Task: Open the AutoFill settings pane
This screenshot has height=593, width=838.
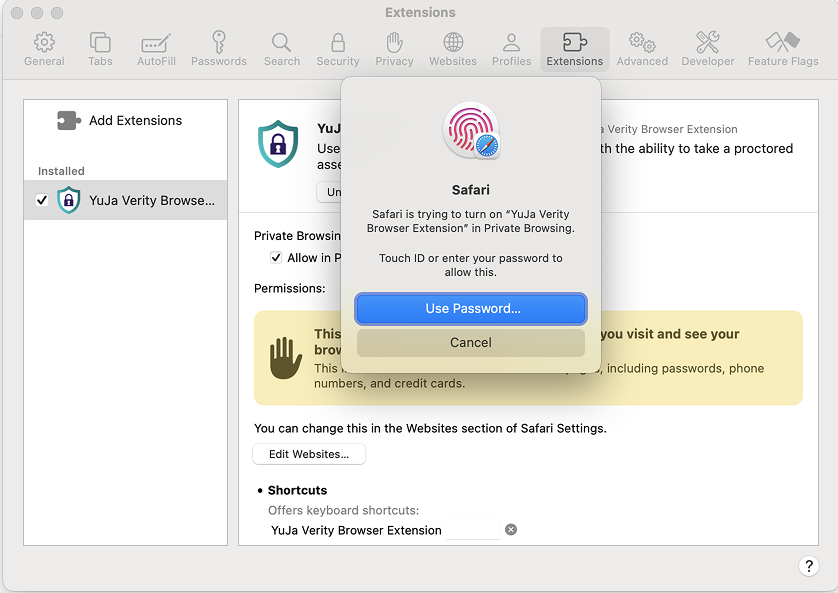Action: (156, 49)
